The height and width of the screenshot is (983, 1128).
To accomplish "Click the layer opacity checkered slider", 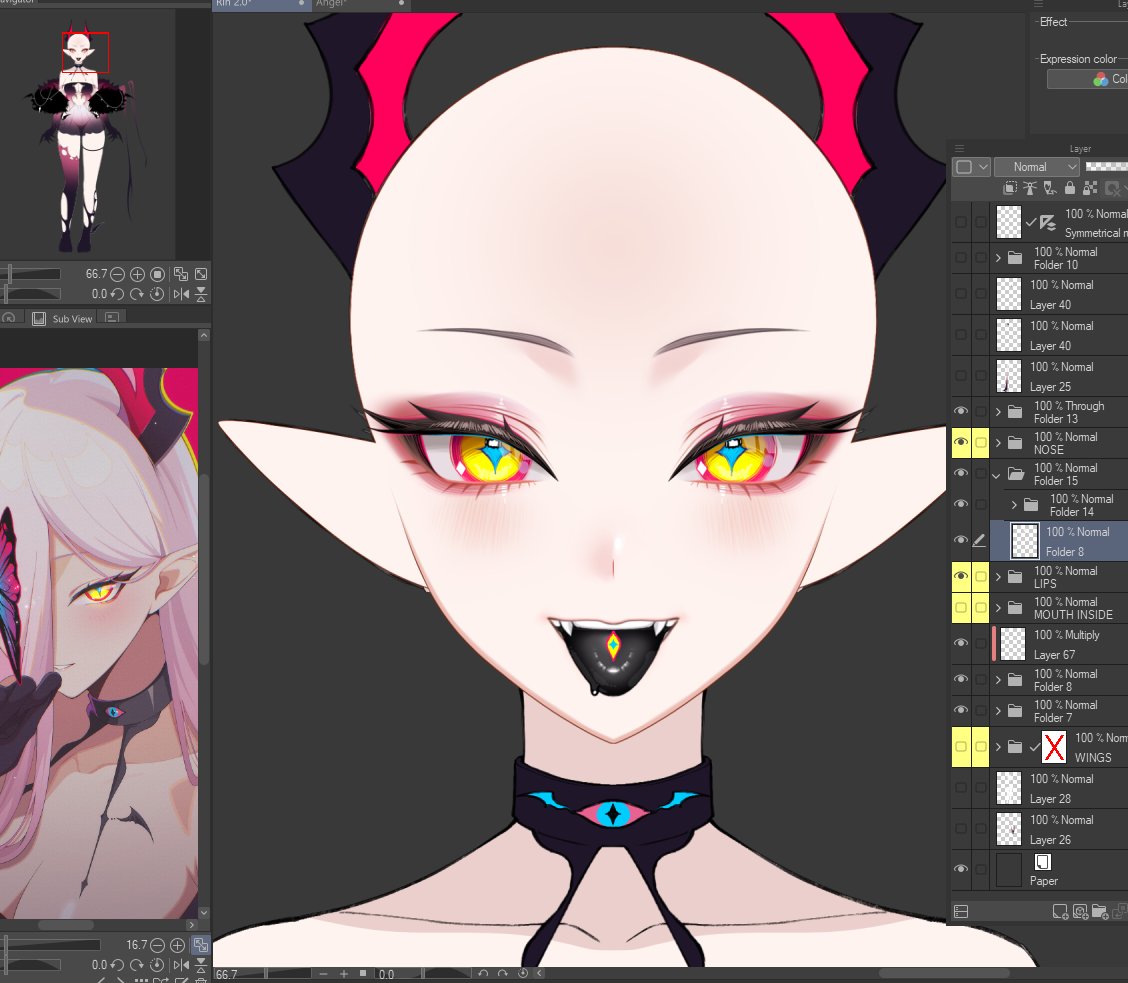I will coord(1106,166).
